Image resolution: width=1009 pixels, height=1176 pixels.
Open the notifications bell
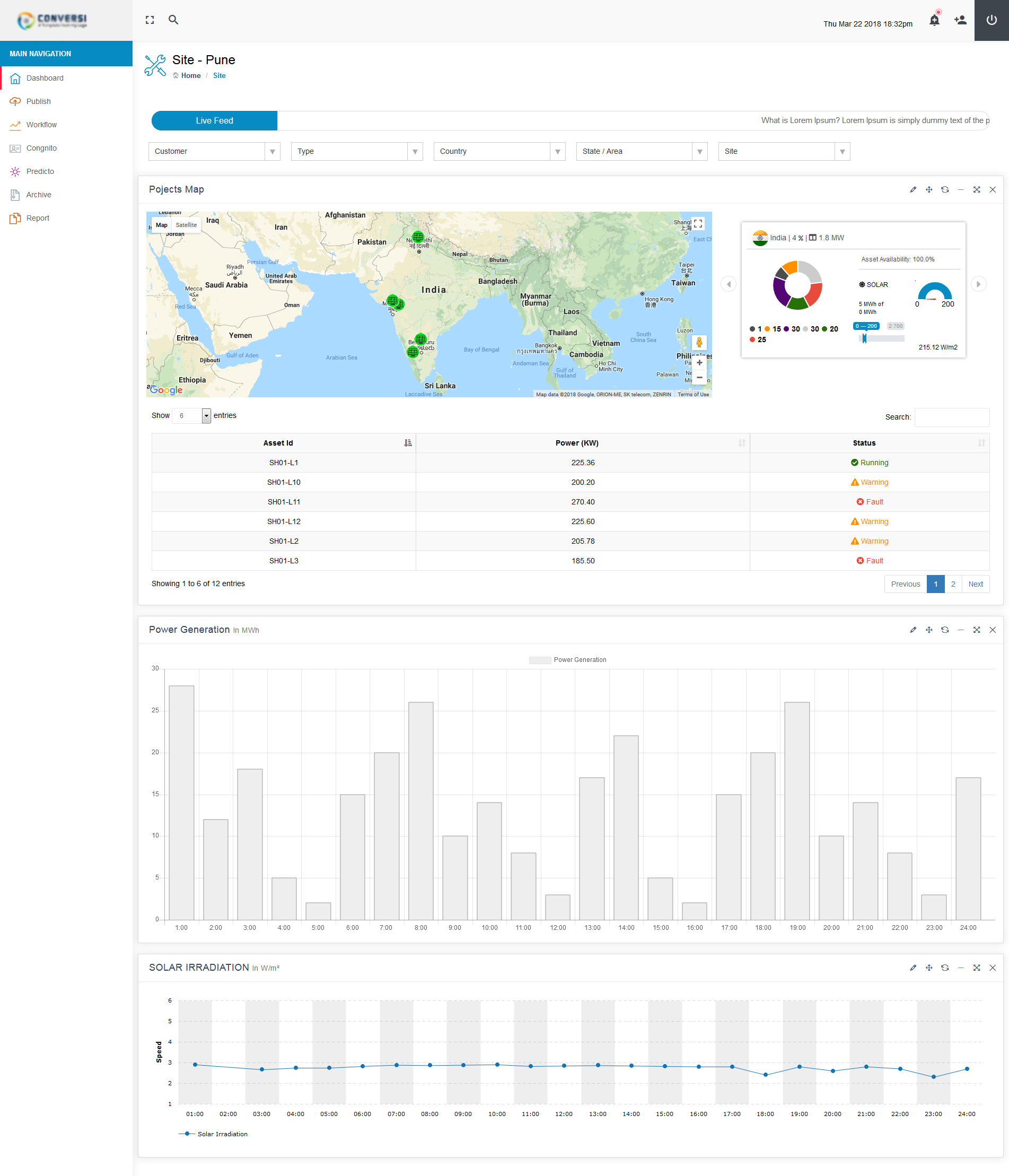click(x=934, y=21)
